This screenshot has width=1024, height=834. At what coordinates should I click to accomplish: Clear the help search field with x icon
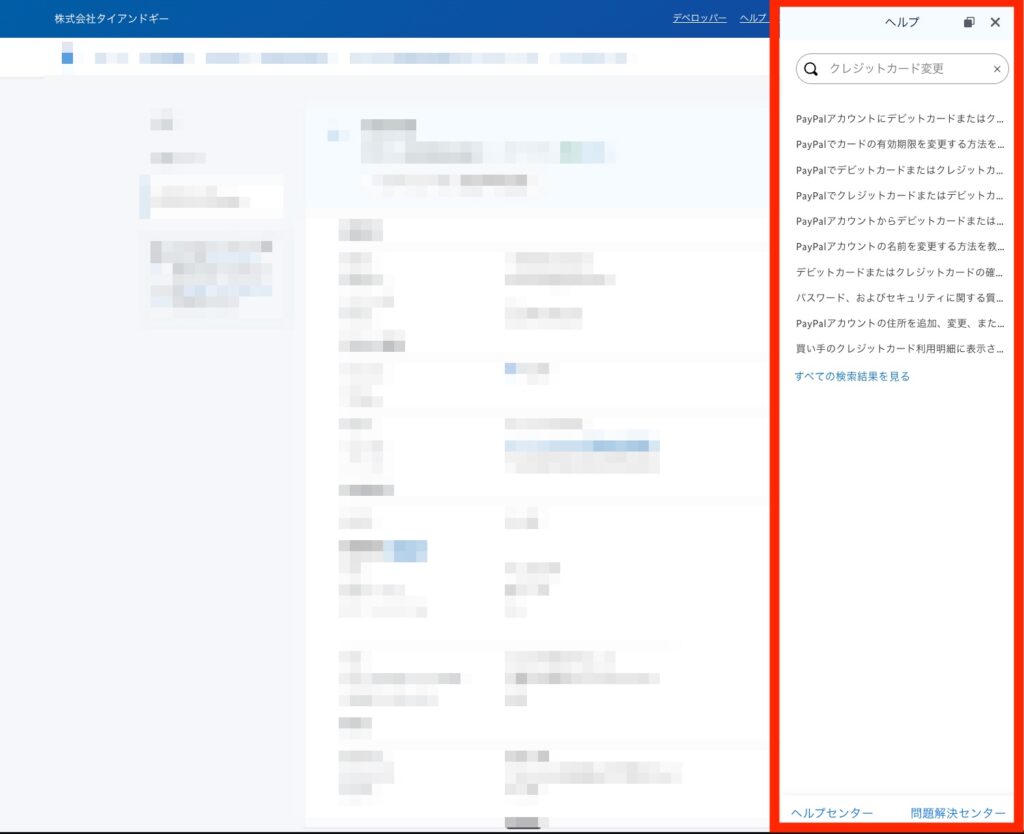pyautogui.click(x=997, y=69)
